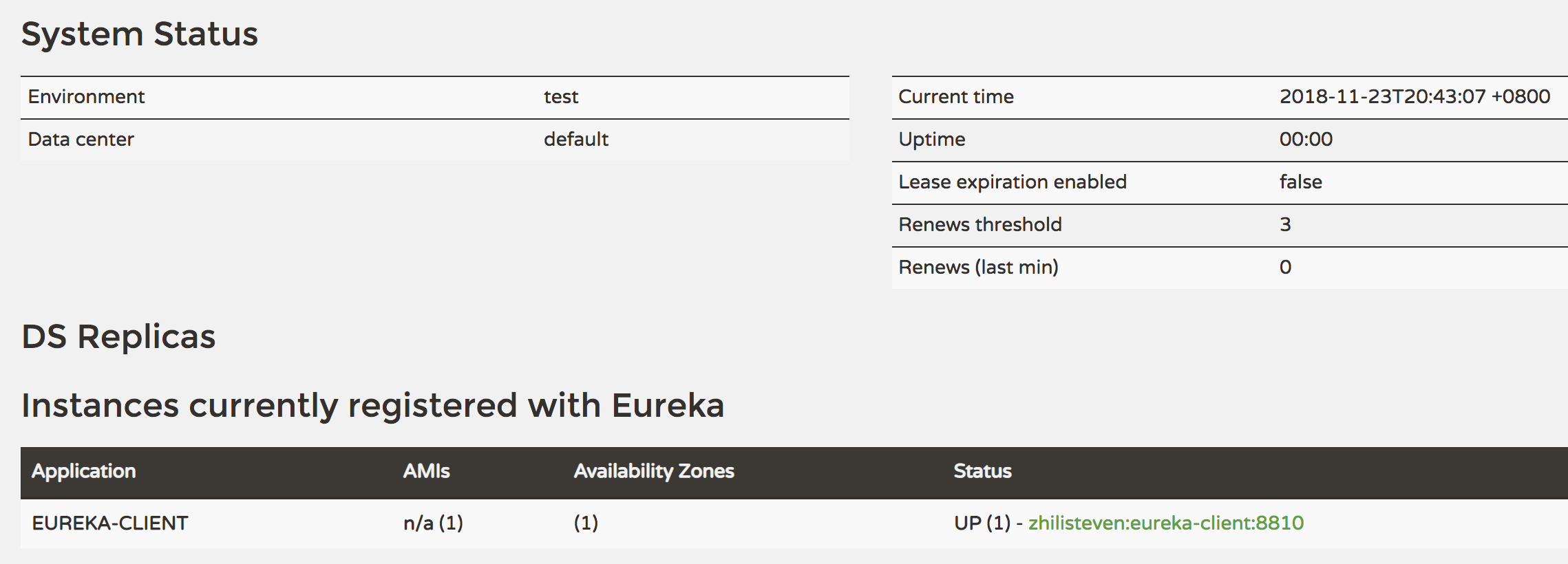
Task: Click the lease expiration value false
Action: [1300, 182]
